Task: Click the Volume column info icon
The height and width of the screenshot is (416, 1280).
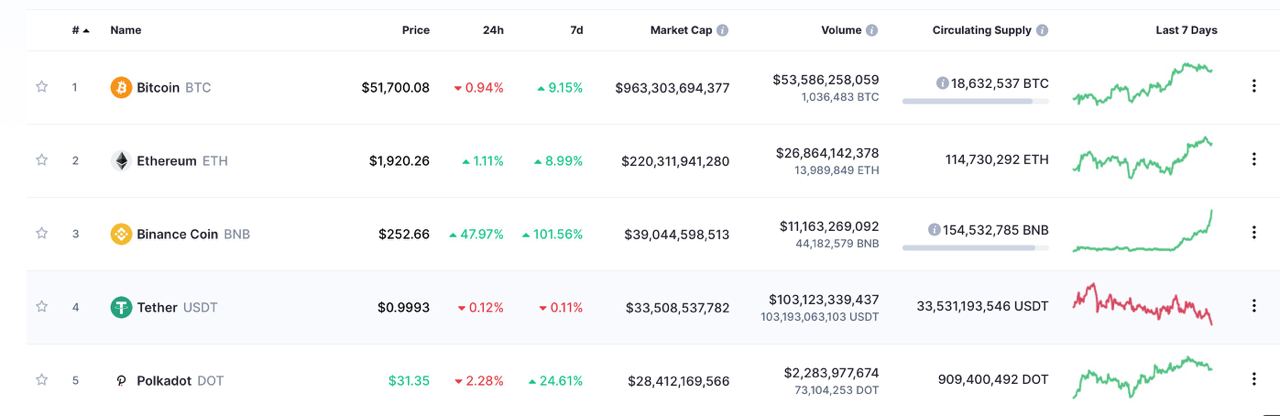Action: click(872, 30)
